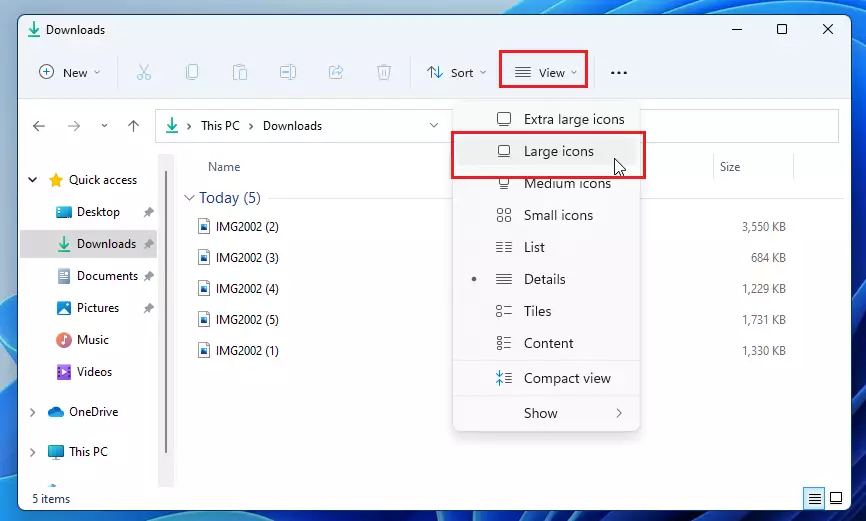
Task: Maximize the Downloads window
Action: [x=781, y=29]
